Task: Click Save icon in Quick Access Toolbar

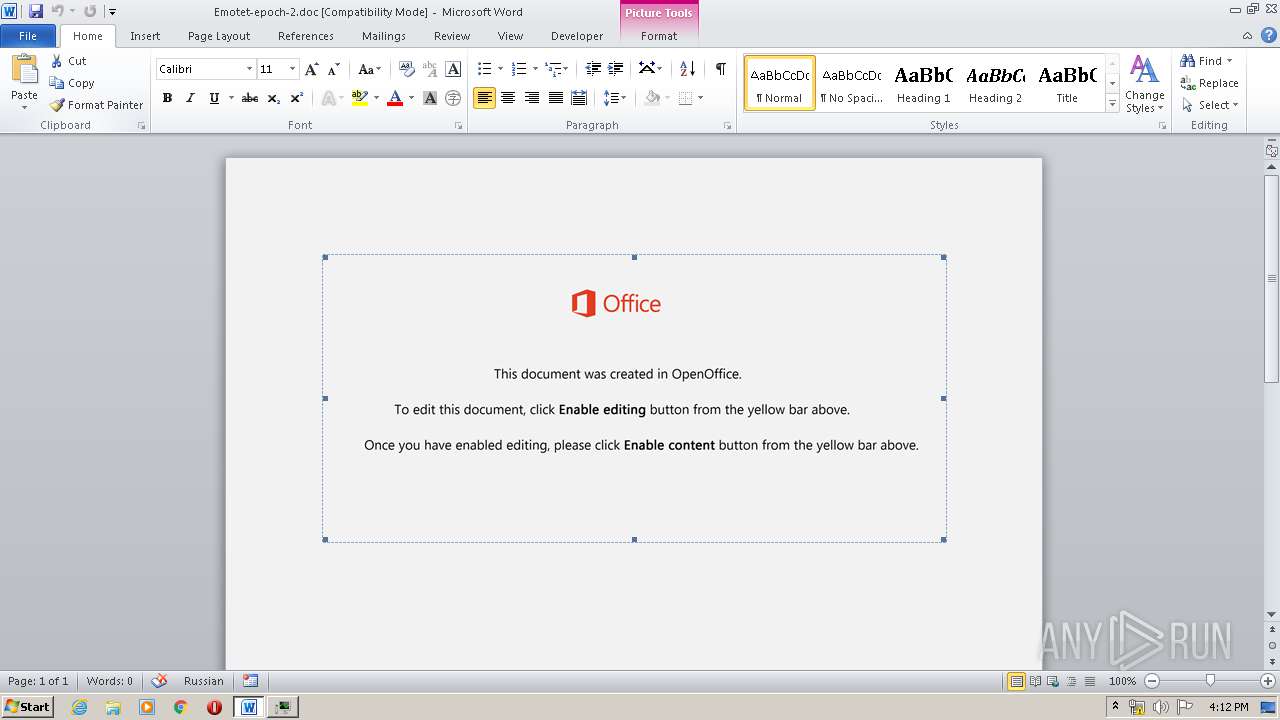Action: [x=36, y=11]
